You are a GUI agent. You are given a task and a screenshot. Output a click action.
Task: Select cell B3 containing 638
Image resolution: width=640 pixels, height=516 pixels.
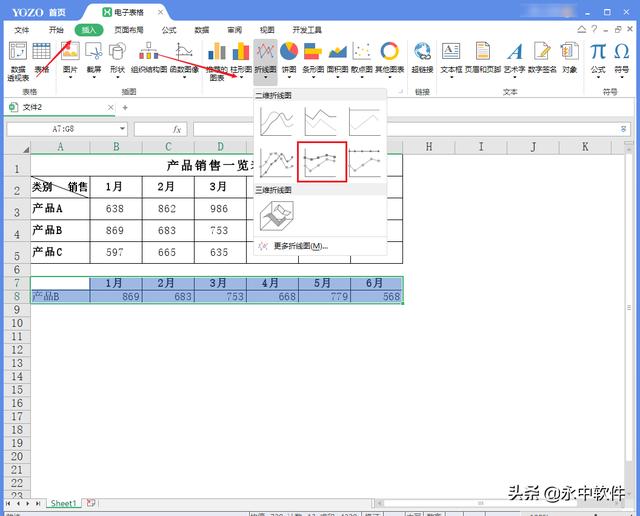click(x=116, y=209)
